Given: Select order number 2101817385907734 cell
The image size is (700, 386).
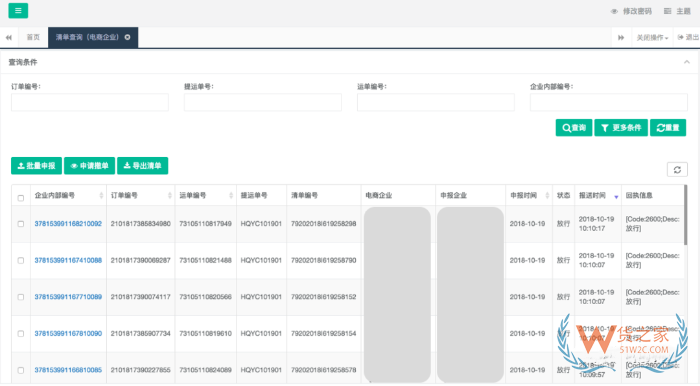Looking at the screenshot, I should (x=141, y=333).
